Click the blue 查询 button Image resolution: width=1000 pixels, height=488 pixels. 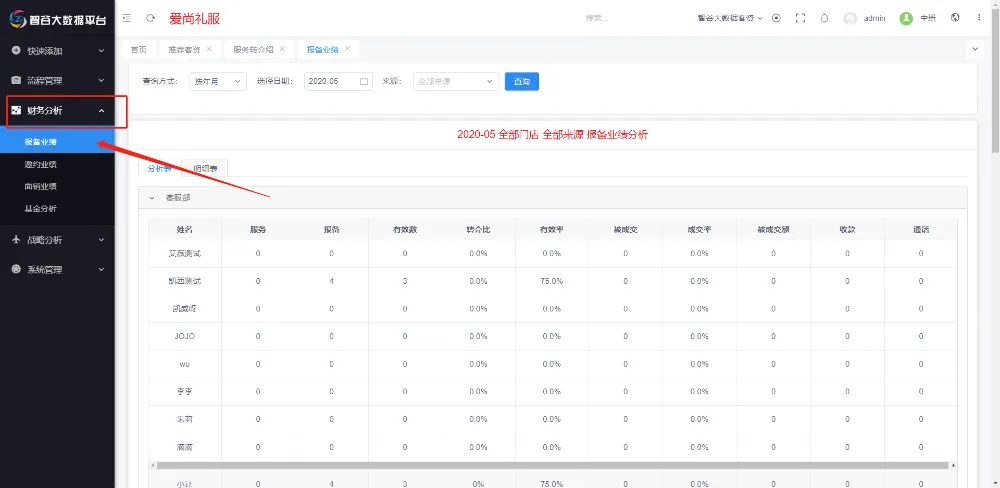522,81
